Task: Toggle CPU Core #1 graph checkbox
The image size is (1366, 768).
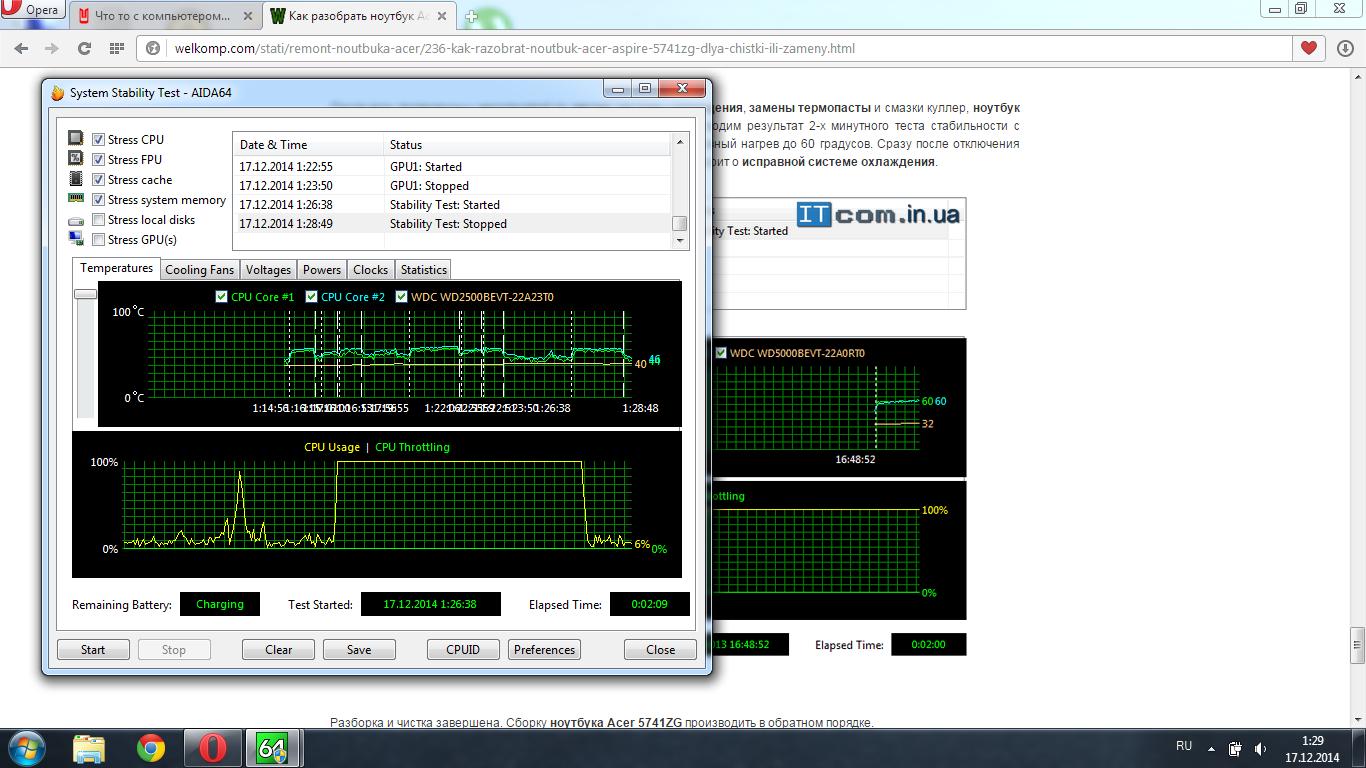Action: click(222, 297)
